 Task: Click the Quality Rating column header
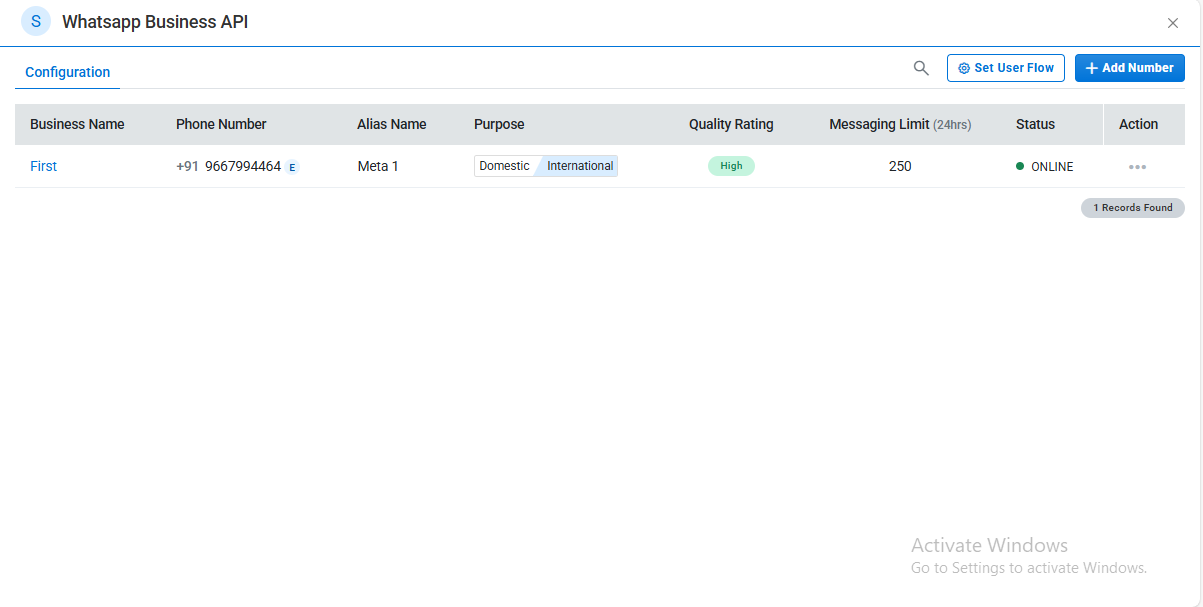click(x=731, y=125)
